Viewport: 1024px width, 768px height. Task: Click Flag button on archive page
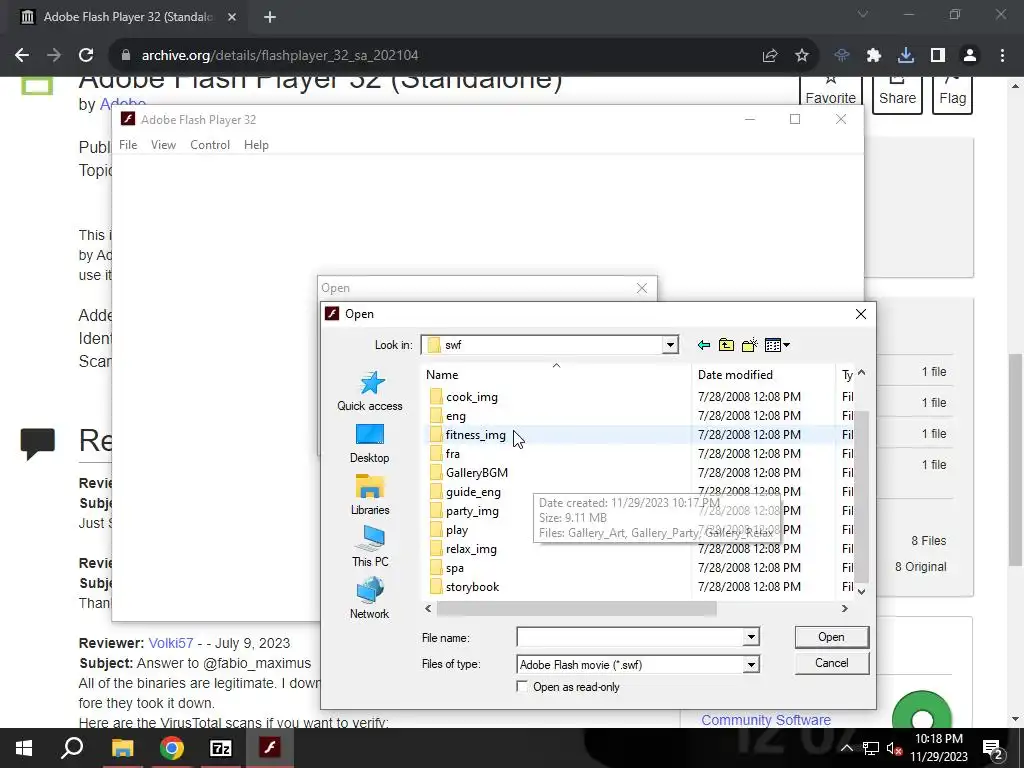click(952, 95)
